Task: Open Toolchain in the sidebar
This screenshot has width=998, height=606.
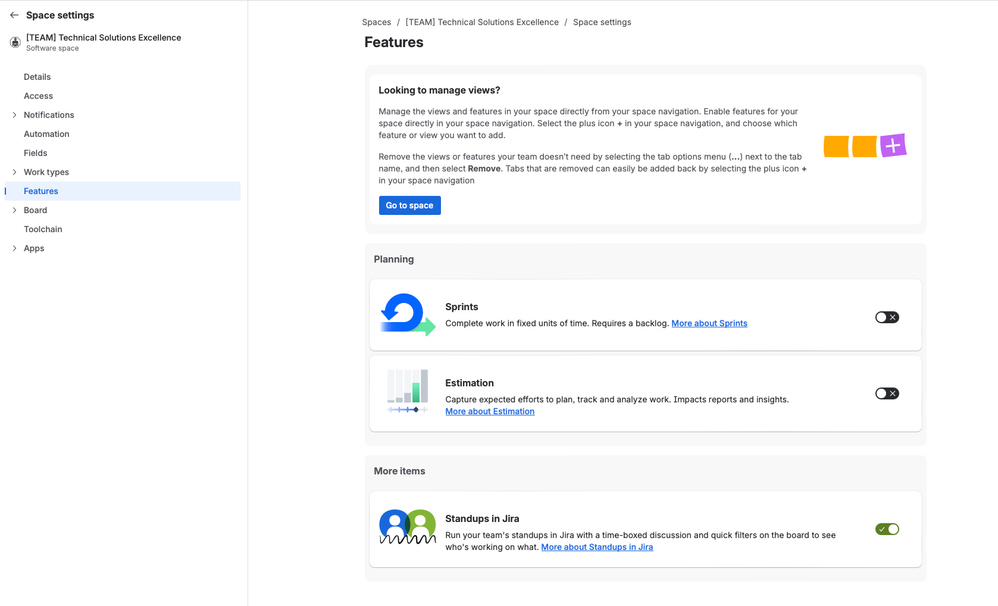Action: point(43,230)
